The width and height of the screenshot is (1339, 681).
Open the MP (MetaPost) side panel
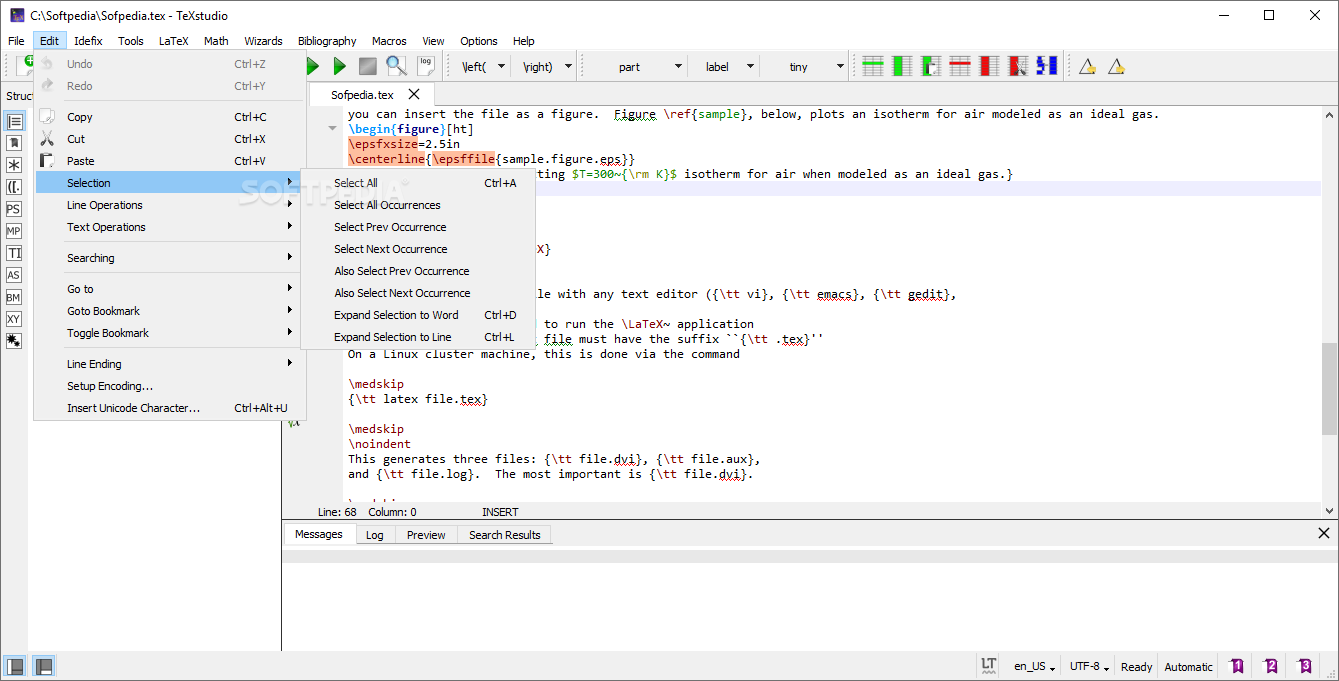14,231
